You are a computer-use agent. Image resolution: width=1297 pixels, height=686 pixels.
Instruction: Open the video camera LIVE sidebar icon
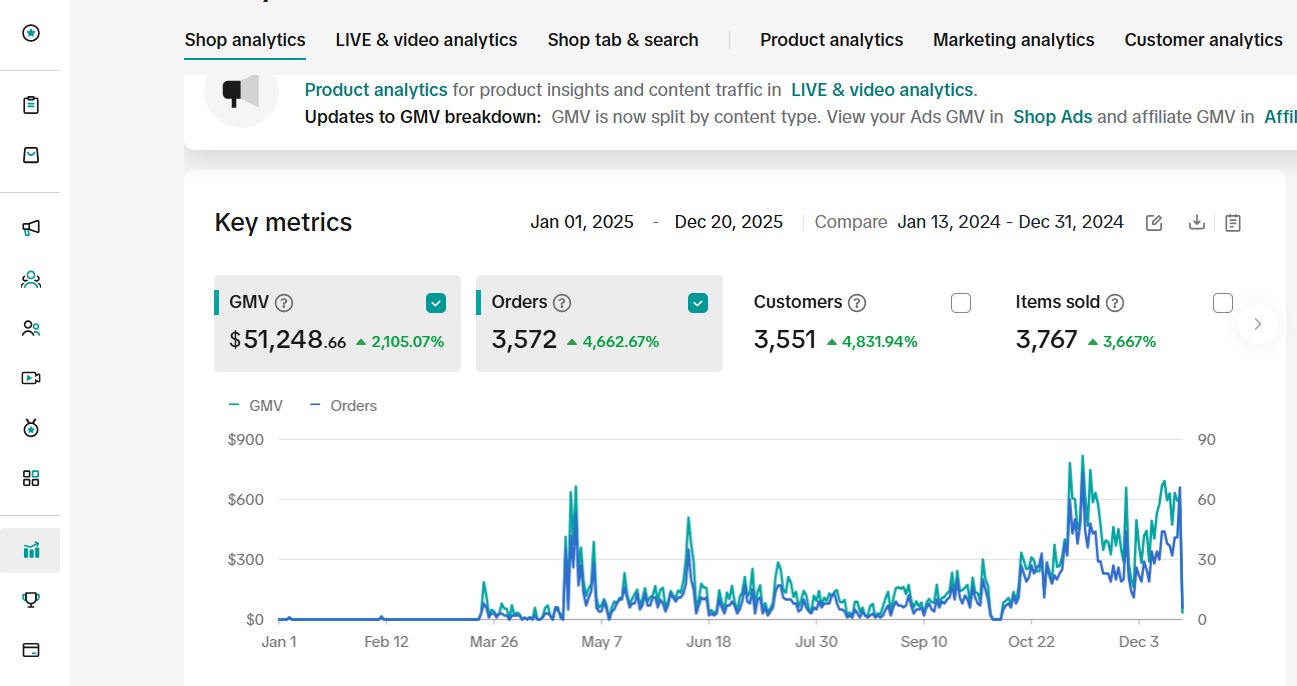31,378
